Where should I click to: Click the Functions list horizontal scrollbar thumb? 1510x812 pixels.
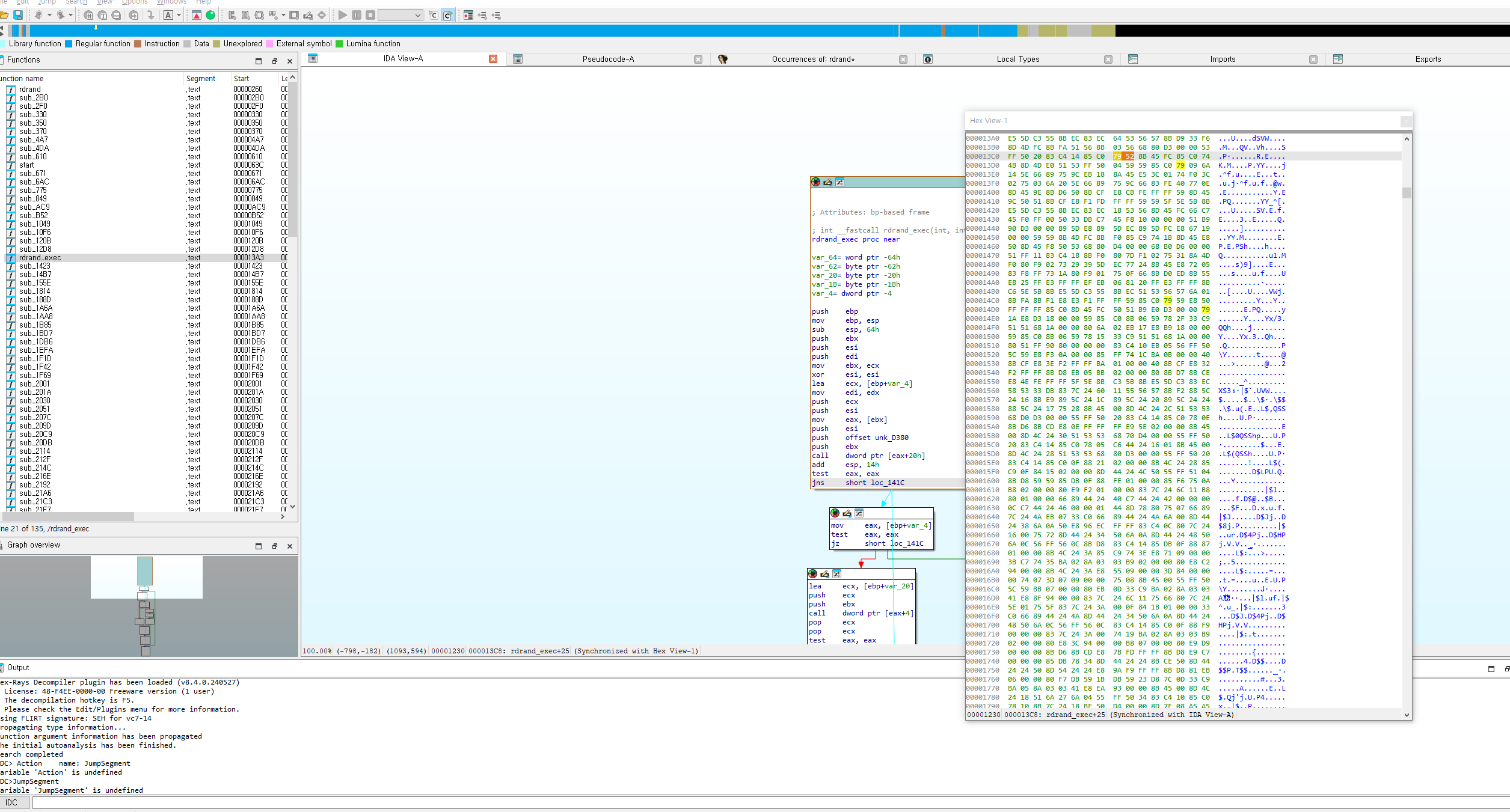click(x=69, y=516)
